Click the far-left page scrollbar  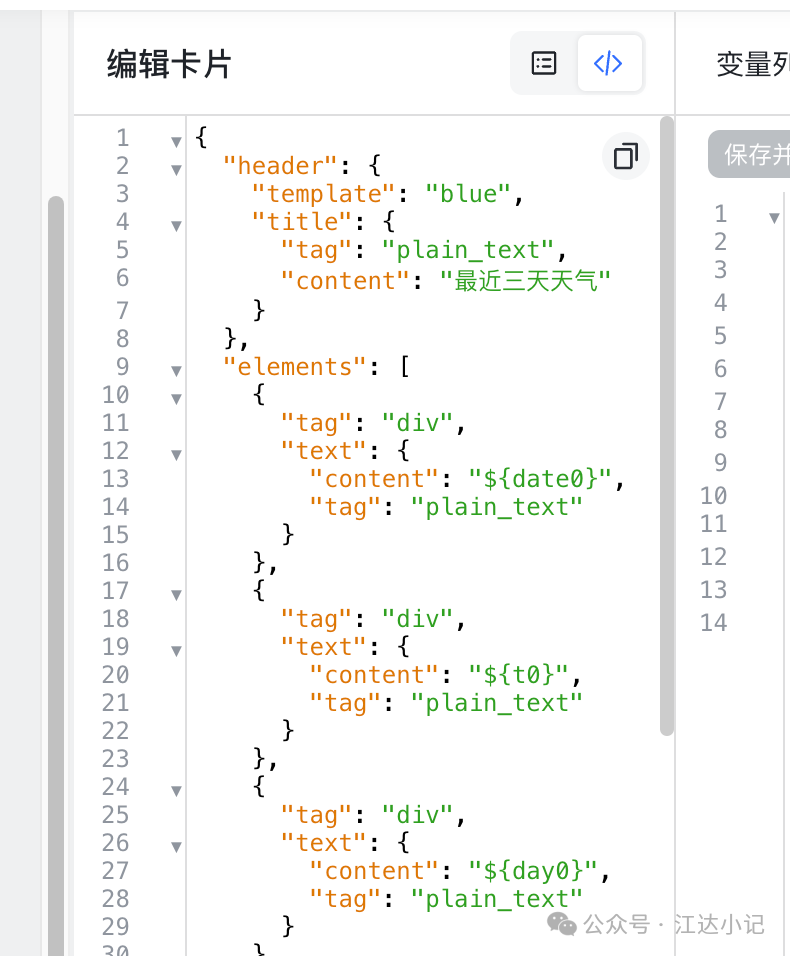pyautogui.click(x=56, y=570)
